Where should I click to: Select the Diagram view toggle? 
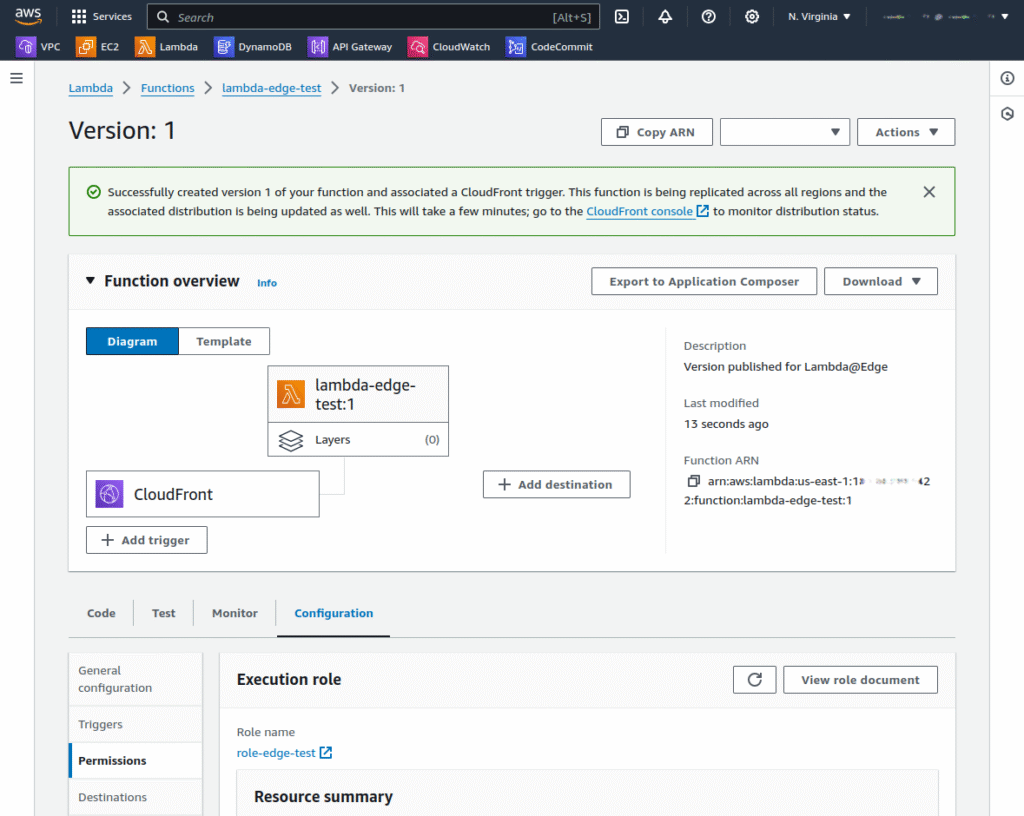(x=132, y=341)
